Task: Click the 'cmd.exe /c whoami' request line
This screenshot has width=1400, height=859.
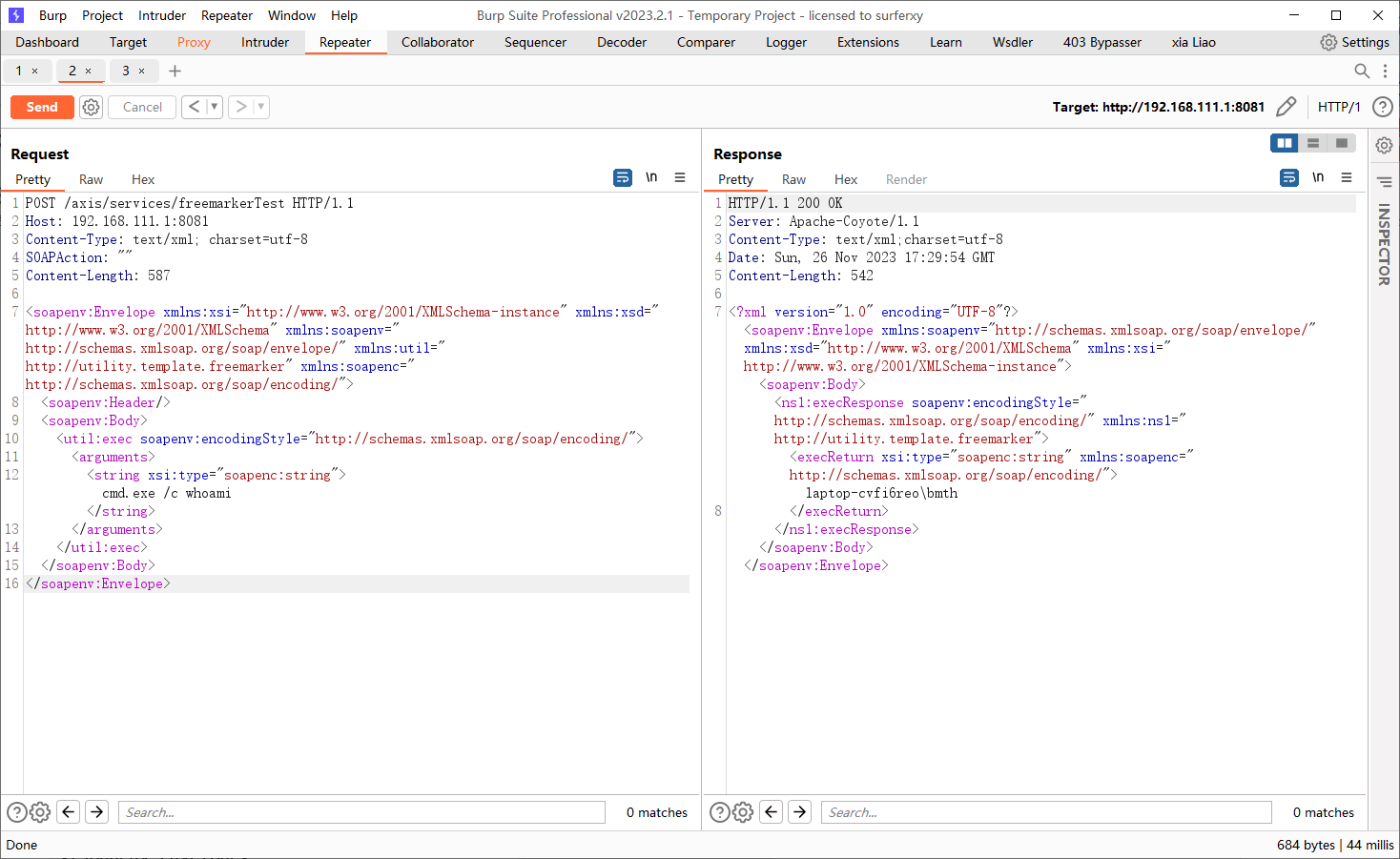Action: point(167,493)
